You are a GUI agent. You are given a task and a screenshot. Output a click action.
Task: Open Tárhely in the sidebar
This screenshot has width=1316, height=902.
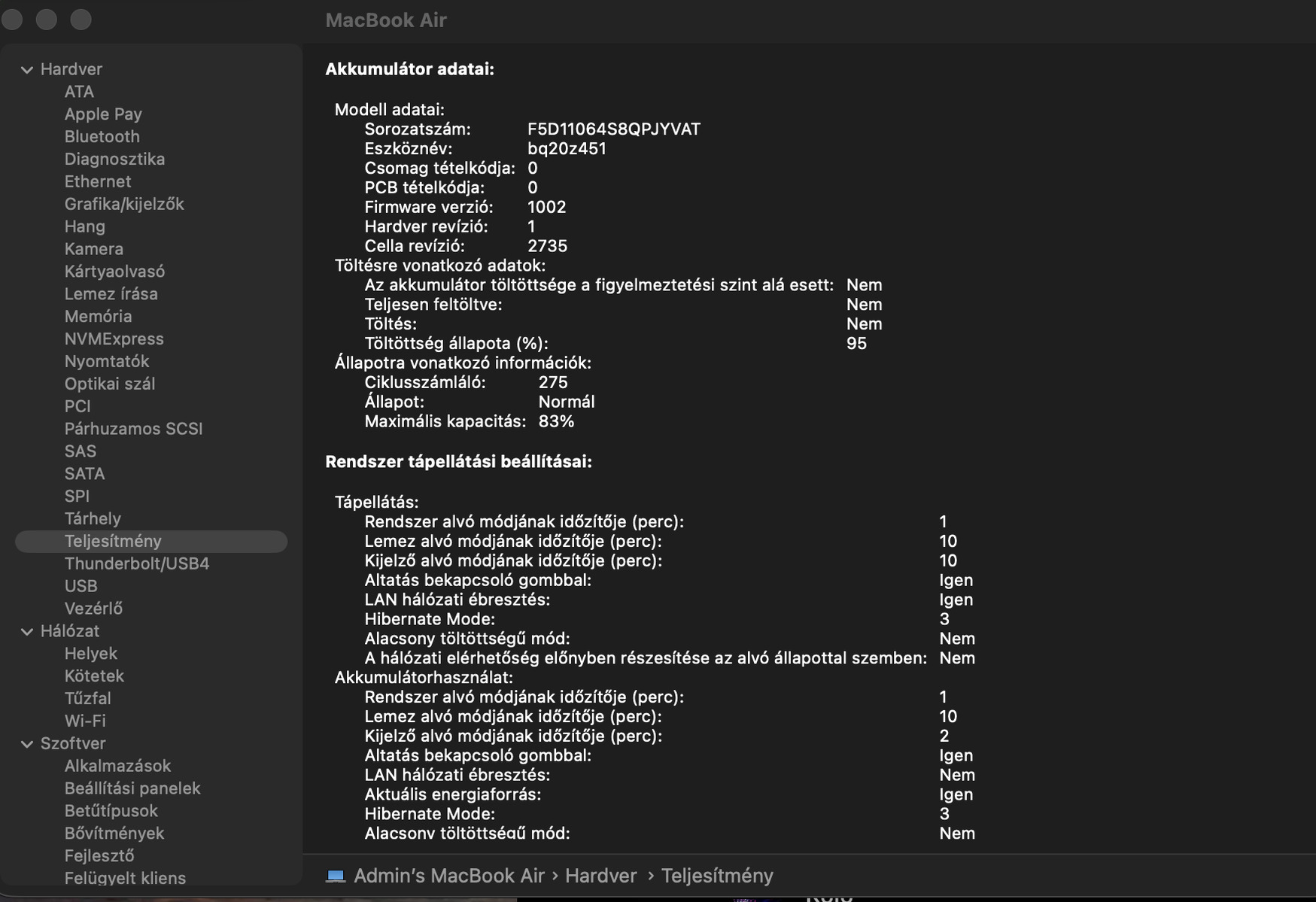pos(93,519)
